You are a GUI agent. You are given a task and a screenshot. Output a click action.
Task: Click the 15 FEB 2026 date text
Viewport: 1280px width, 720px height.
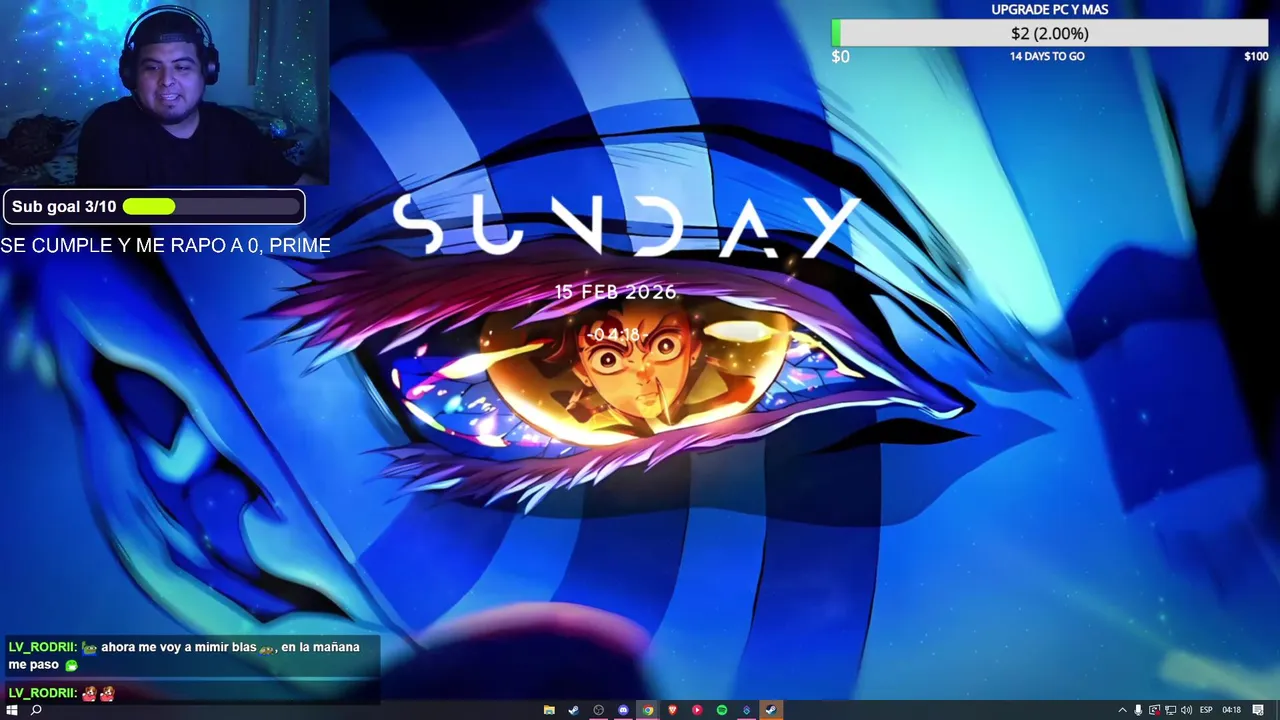[616, 292]
